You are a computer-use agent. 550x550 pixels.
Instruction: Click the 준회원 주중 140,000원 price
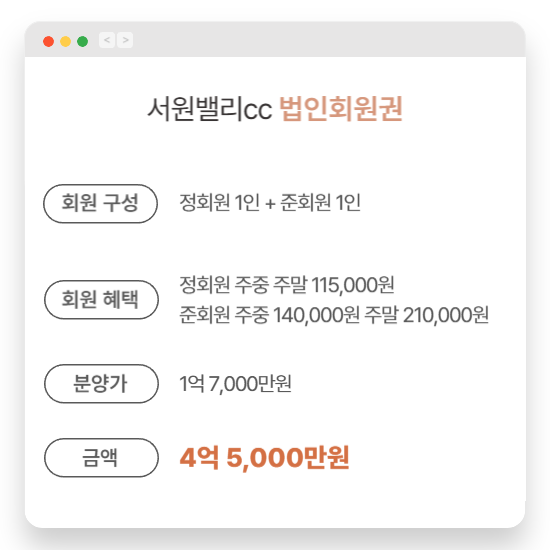[x=269, y=315]
